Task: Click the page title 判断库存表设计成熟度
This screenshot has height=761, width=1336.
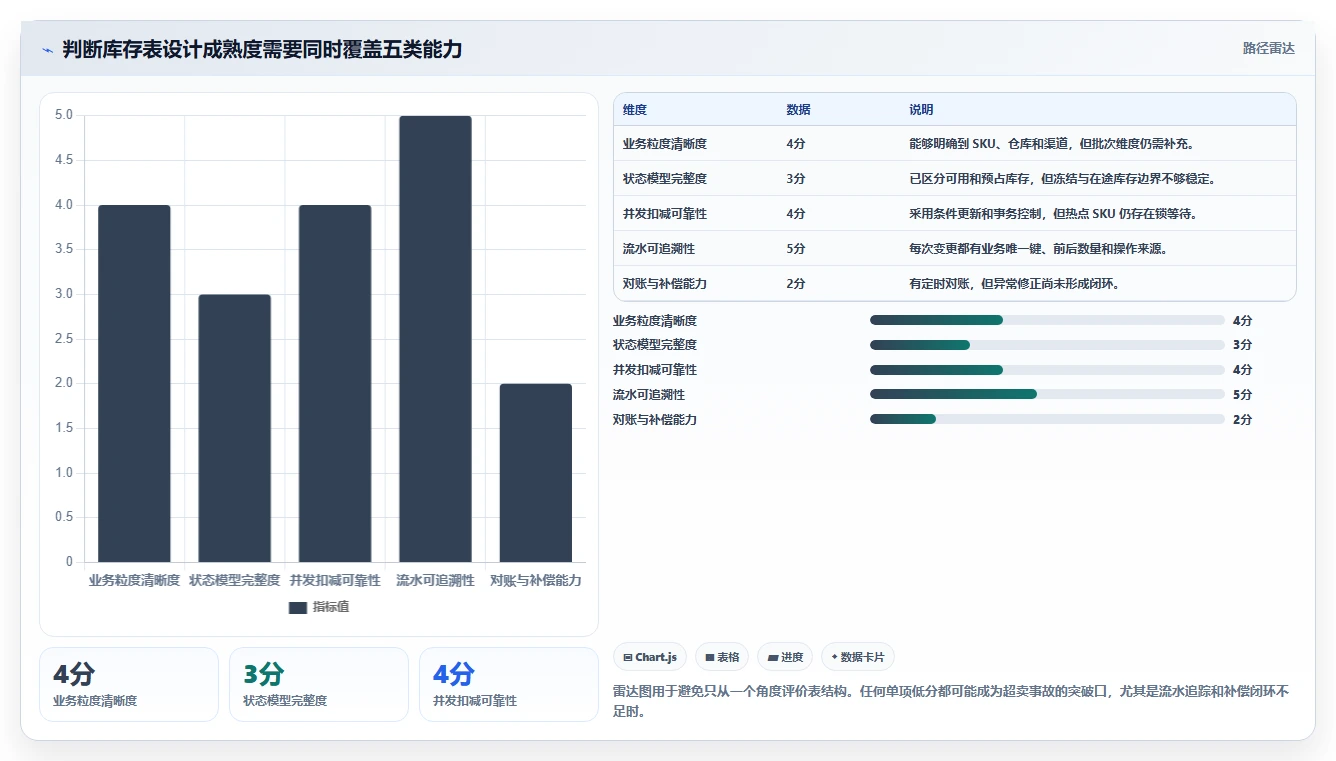Action: (262, 49)
